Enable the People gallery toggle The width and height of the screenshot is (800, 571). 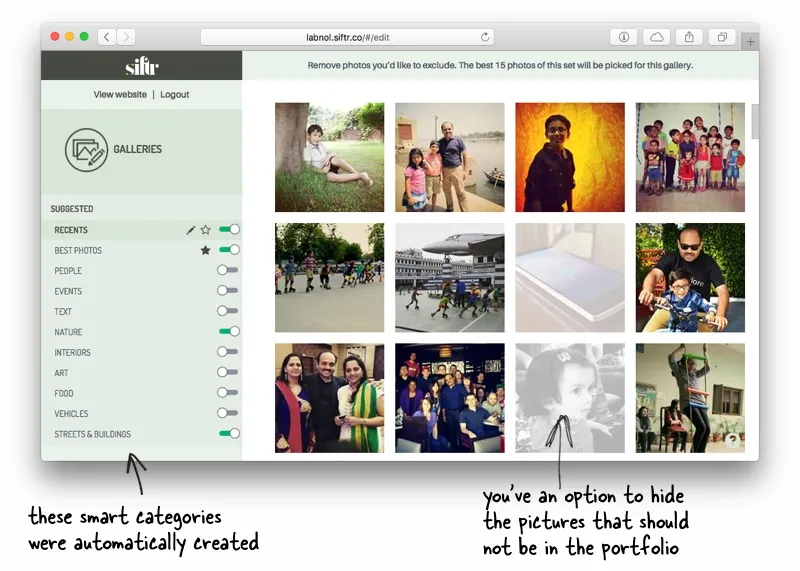click(x=228, y=270)
